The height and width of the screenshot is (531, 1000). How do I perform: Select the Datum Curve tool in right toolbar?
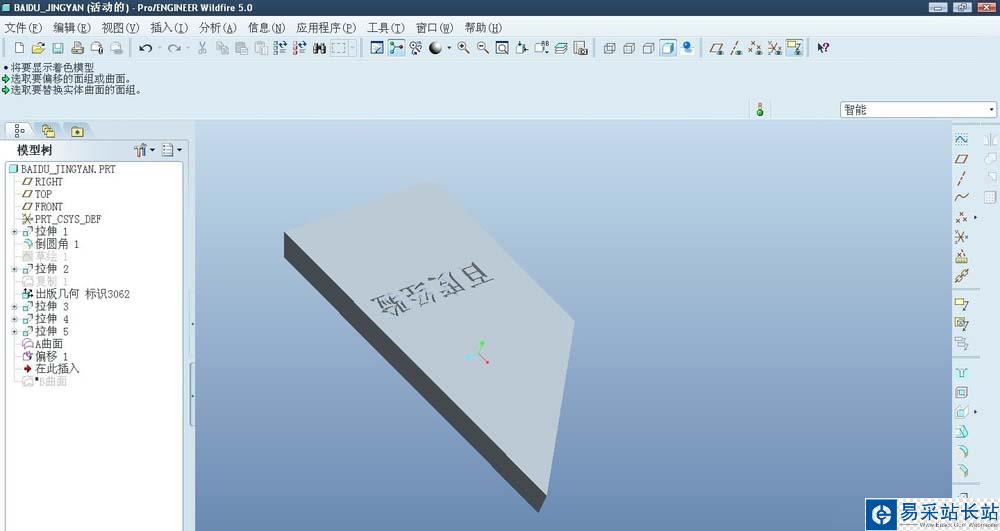(x=961, y=197)
